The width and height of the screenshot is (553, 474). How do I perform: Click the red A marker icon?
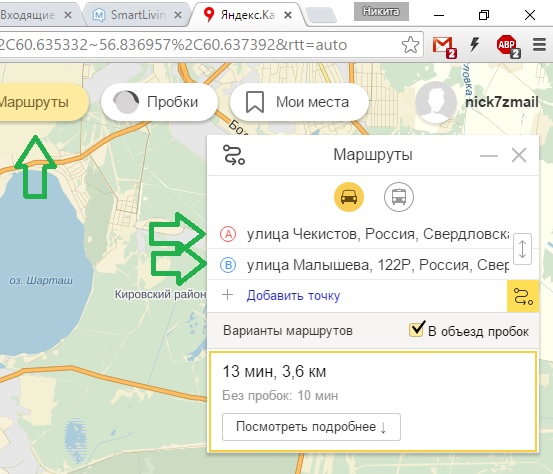click(x=228, y=234)
